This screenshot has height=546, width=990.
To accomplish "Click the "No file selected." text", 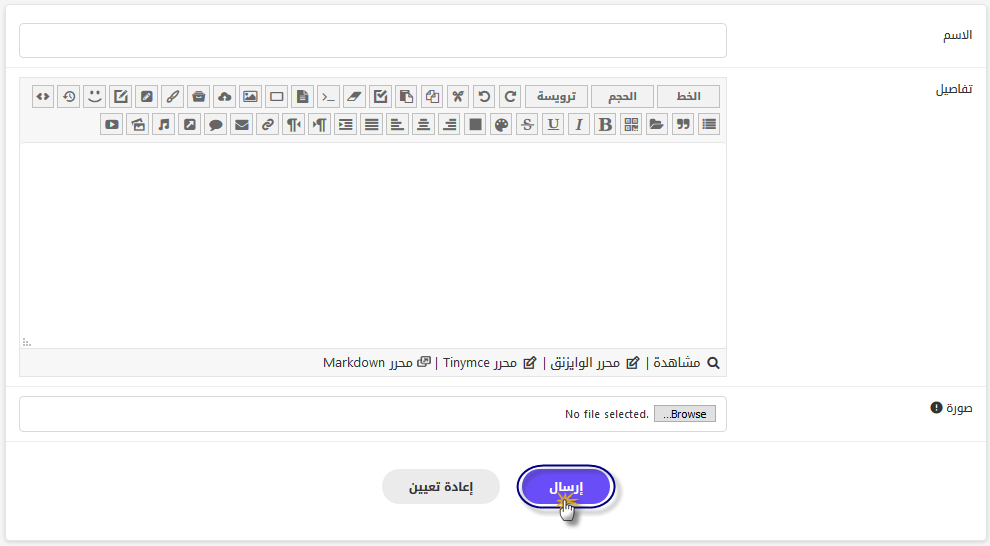I will click(x=607, y=414).
